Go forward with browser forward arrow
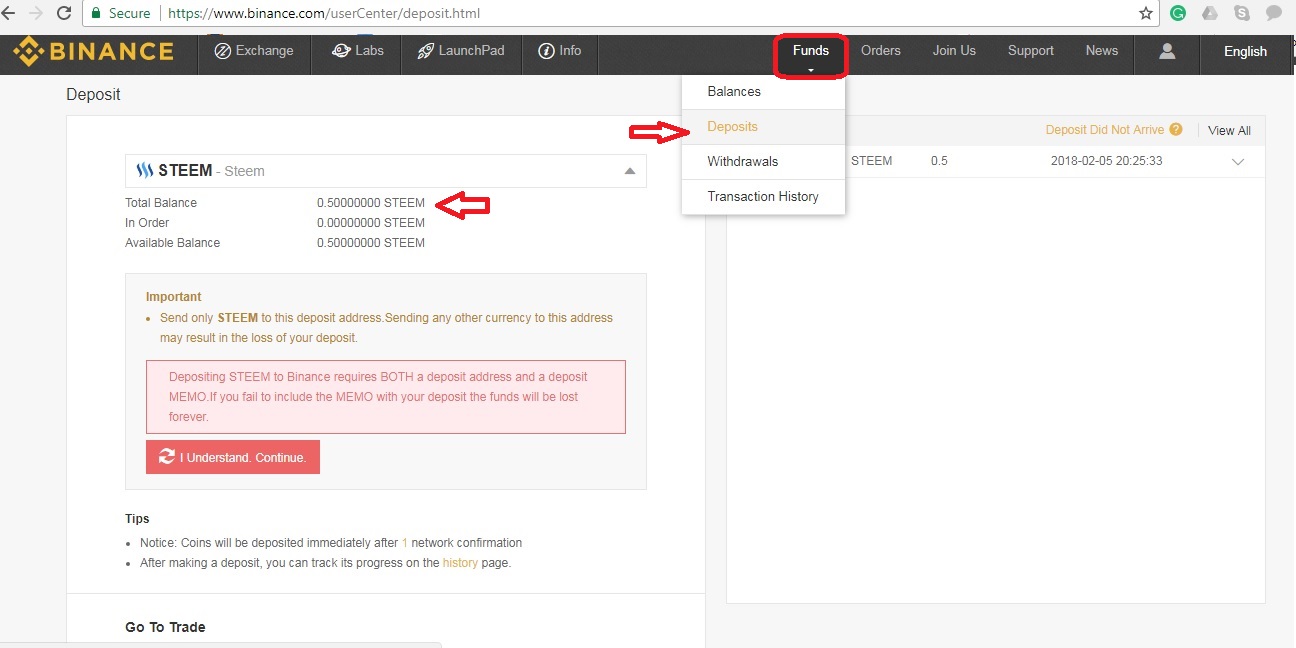Image resolution: width=1296 pixels, height=648 pixels. [x=37, y=14]
